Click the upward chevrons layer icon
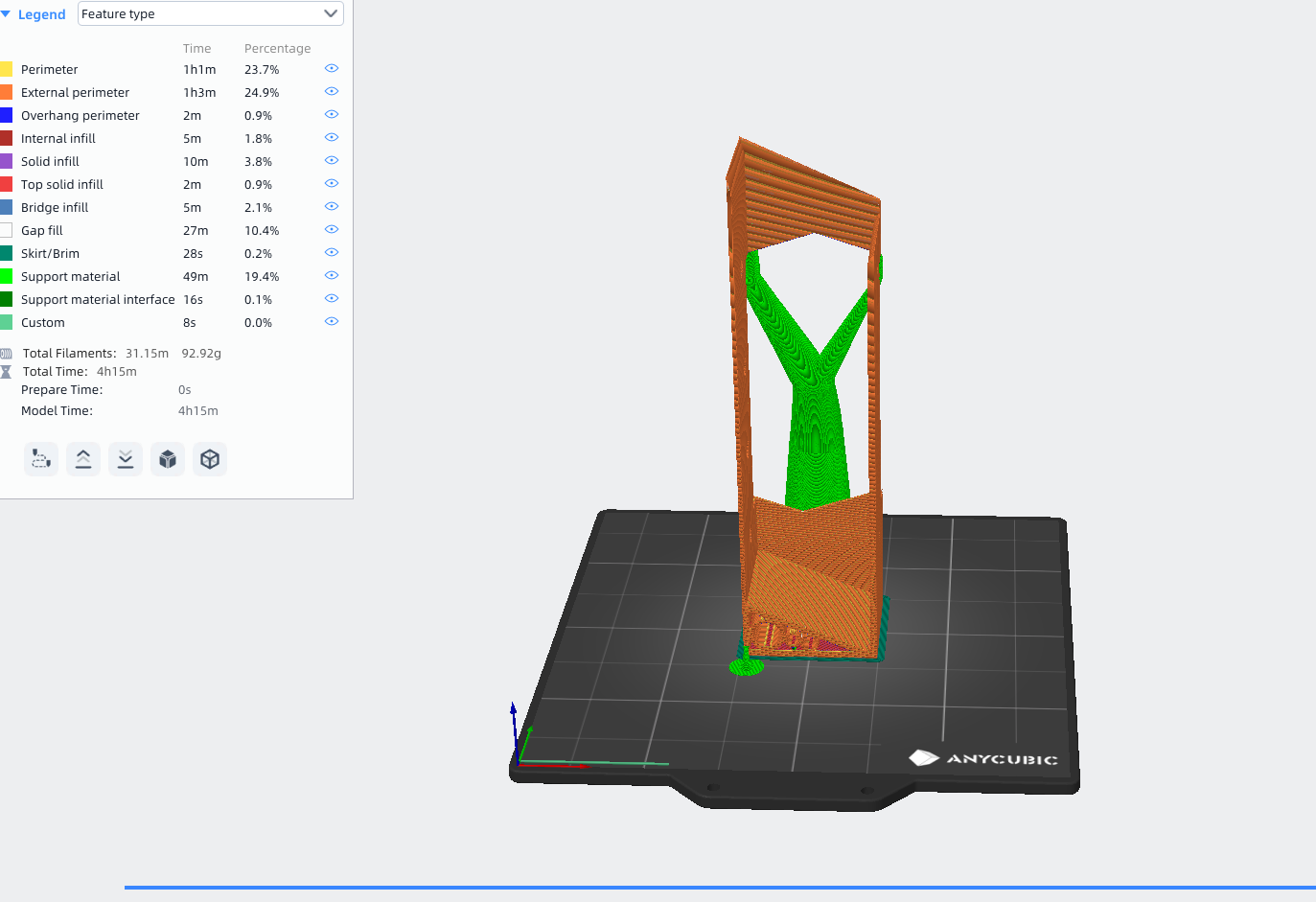Viewport: 1316px width, 902px height. (x=83, y=459)
